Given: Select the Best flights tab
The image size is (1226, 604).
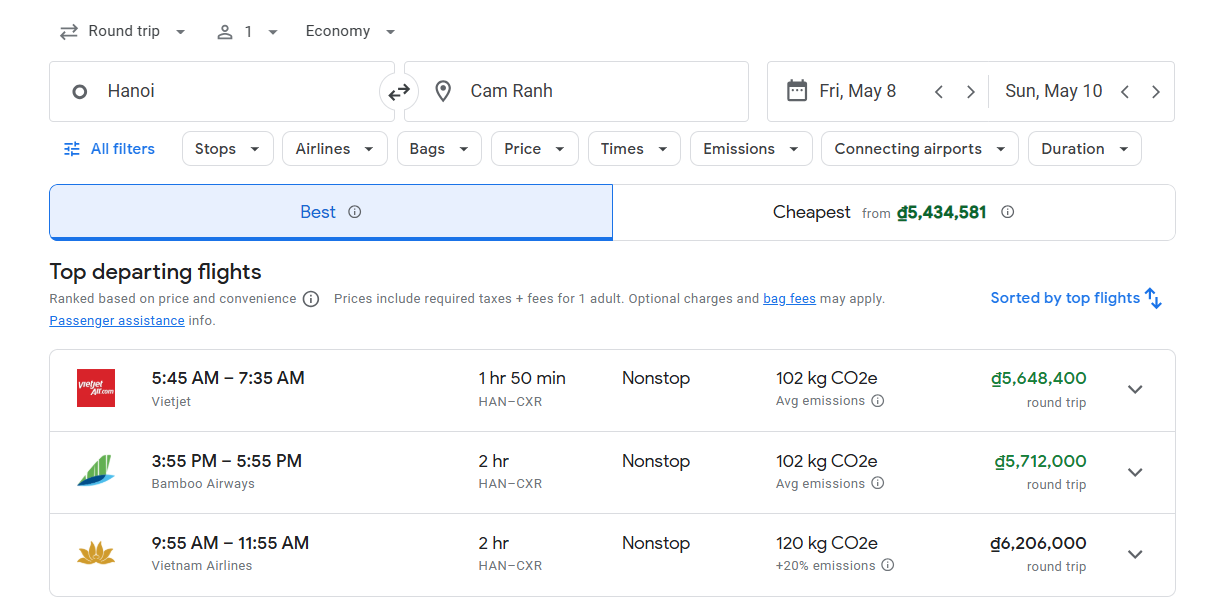Looking at the screenshot, I should click(x=330, y=212).
